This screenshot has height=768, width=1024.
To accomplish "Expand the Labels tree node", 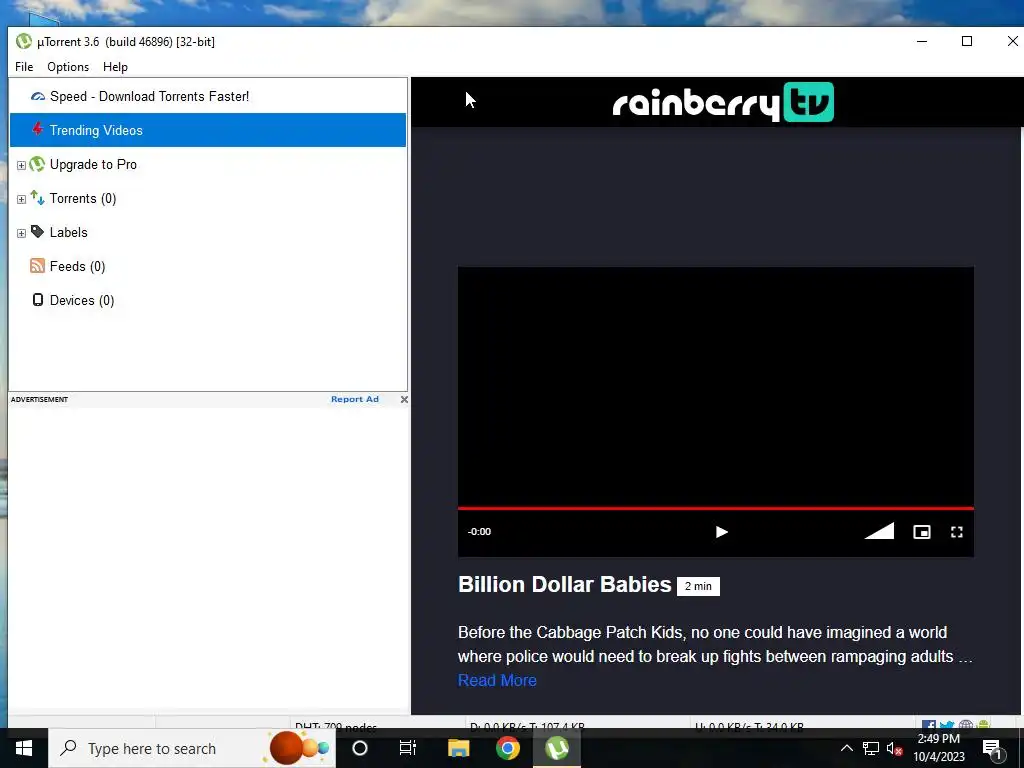I will click(21, 233).
